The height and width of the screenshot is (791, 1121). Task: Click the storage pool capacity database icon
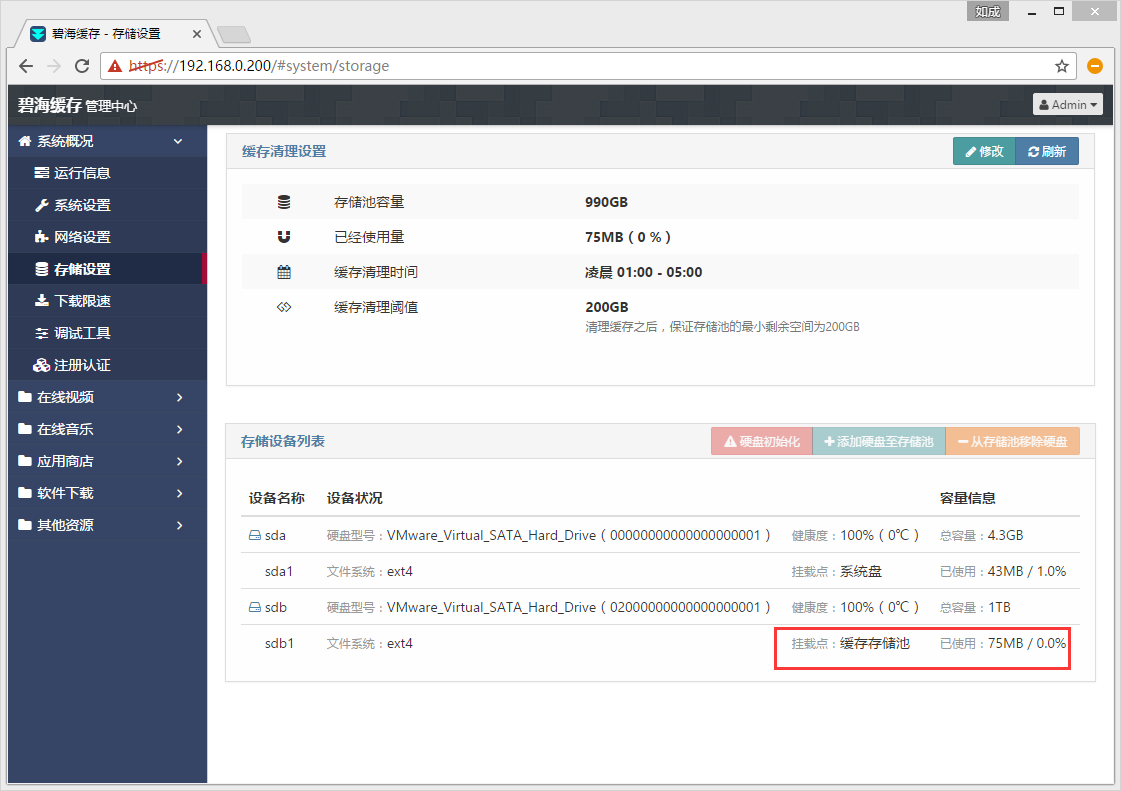[284, 202]
